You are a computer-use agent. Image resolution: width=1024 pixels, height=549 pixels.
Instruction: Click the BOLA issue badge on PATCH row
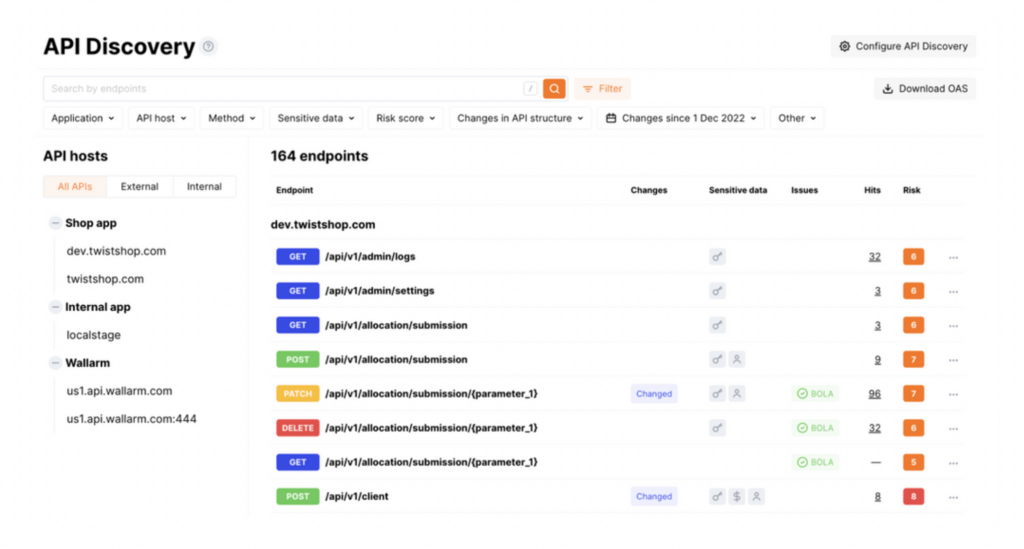click(815, 394)
